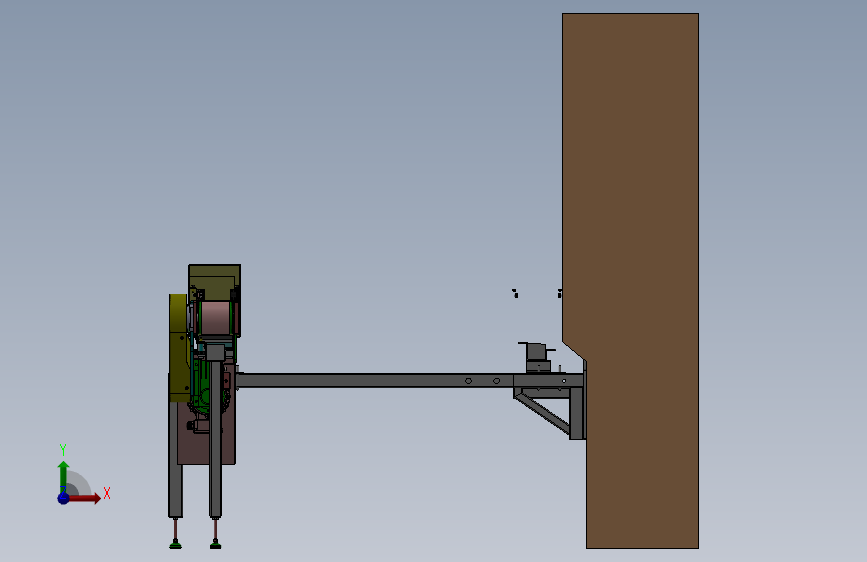This screenshot has height=562, width=867.
Task: Select the diagonal brace of the wall bracket
Action: coord(542,413)
